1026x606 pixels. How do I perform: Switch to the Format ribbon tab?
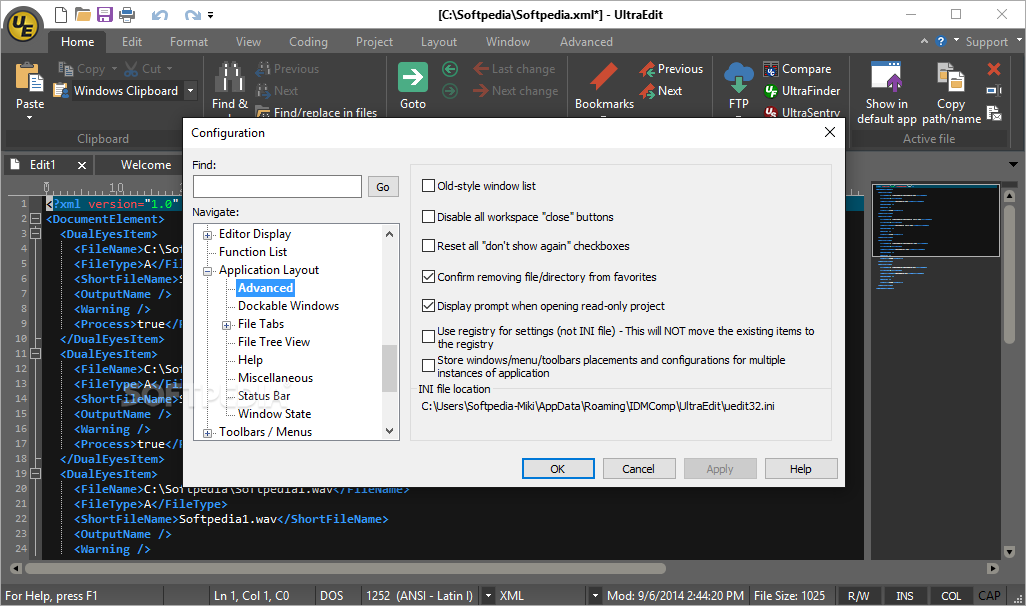[x=188, y=42]
